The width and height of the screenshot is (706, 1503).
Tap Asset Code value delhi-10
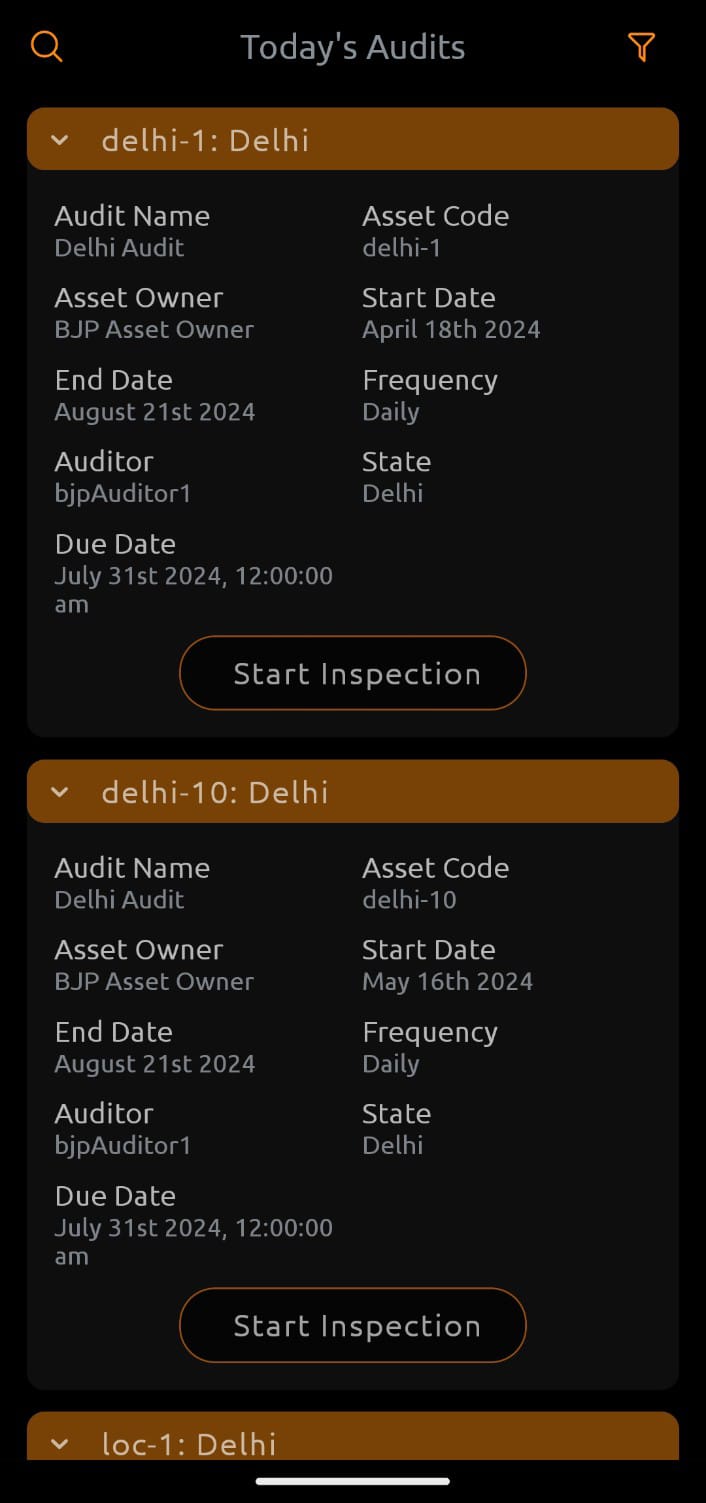(x=409, y=900)
